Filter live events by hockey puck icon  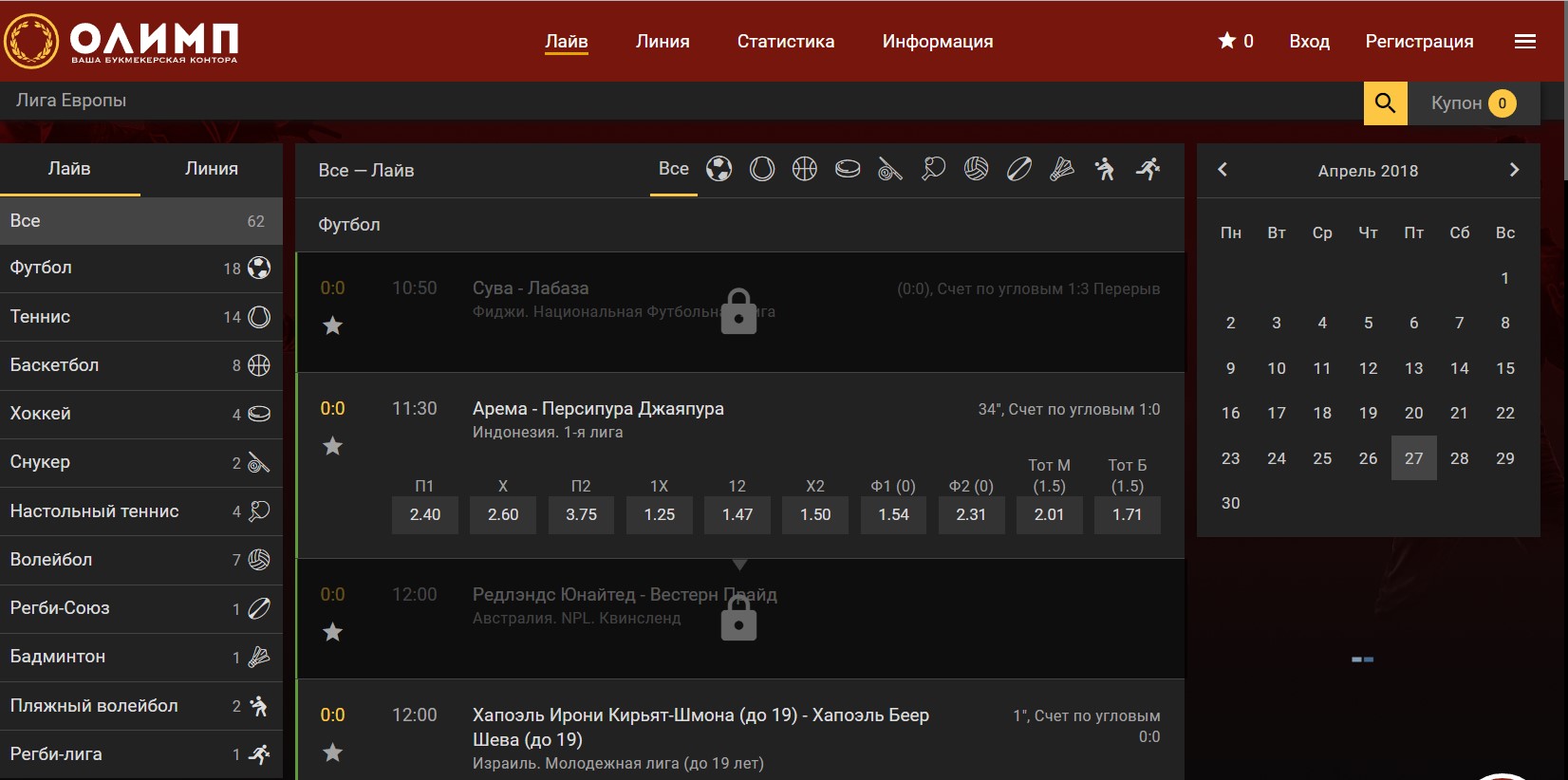(x=848, y=169)
